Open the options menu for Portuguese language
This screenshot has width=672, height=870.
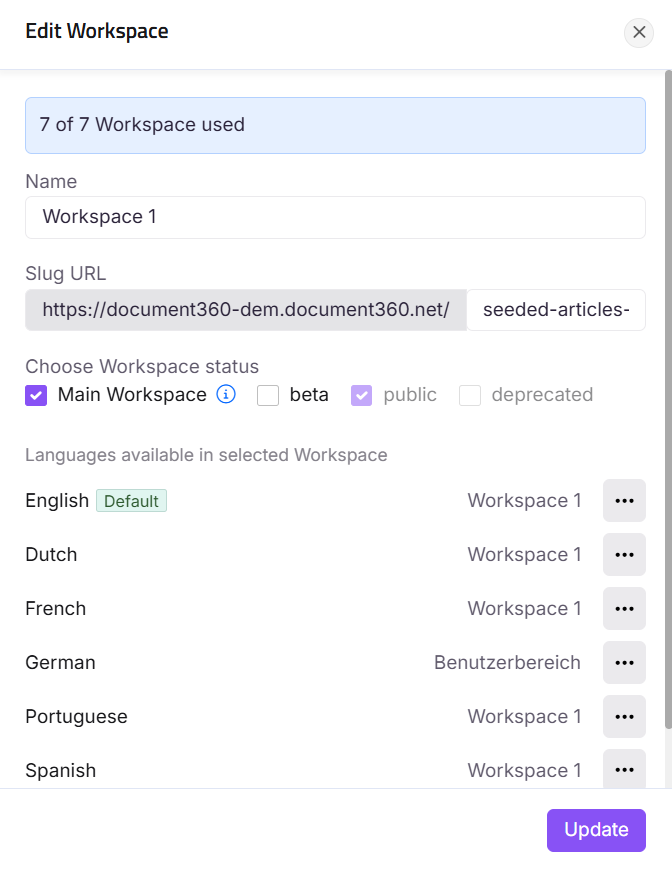tap(624, 716)
